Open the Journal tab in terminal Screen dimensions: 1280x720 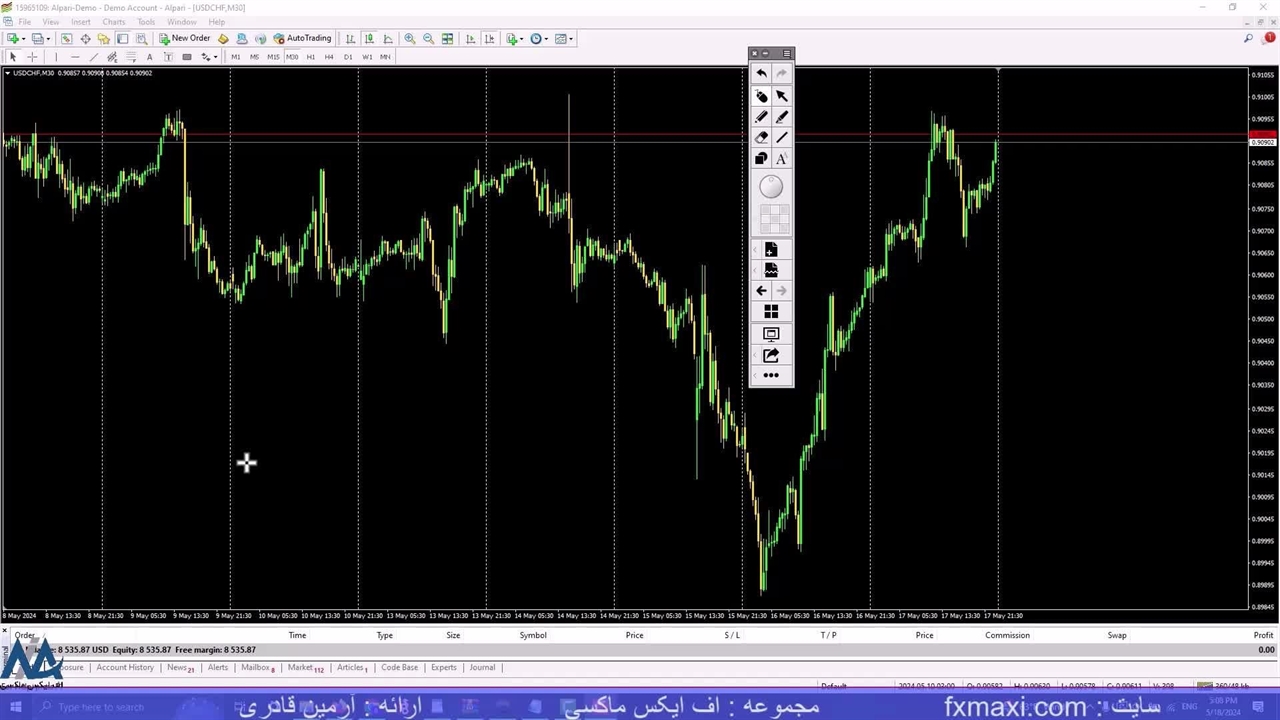pyautogui.click(x=482, y=668)
